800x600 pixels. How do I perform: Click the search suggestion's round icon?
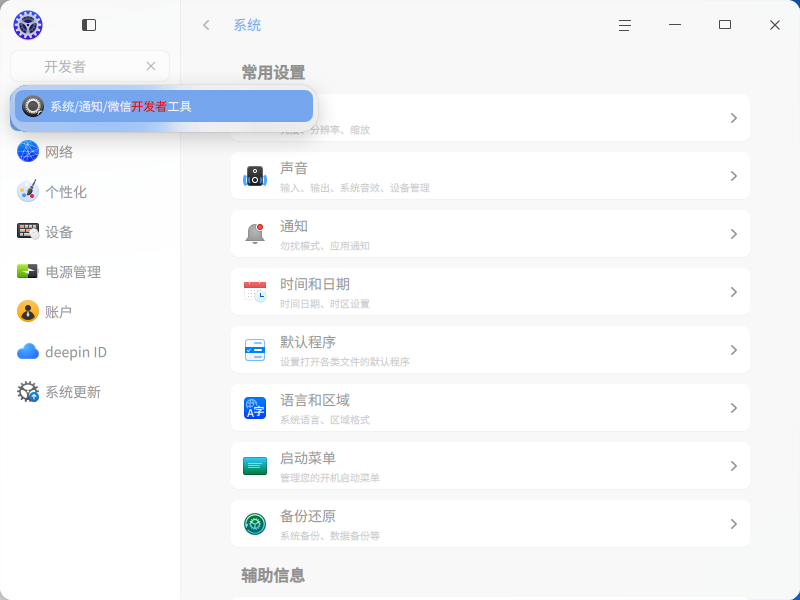point(33,106)
